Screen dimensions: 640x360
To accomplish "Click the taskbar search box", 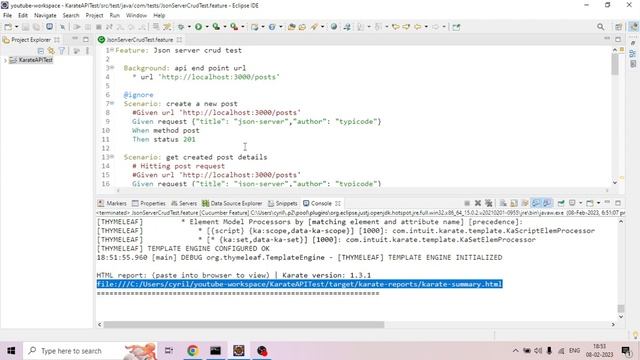I will 89,351.
